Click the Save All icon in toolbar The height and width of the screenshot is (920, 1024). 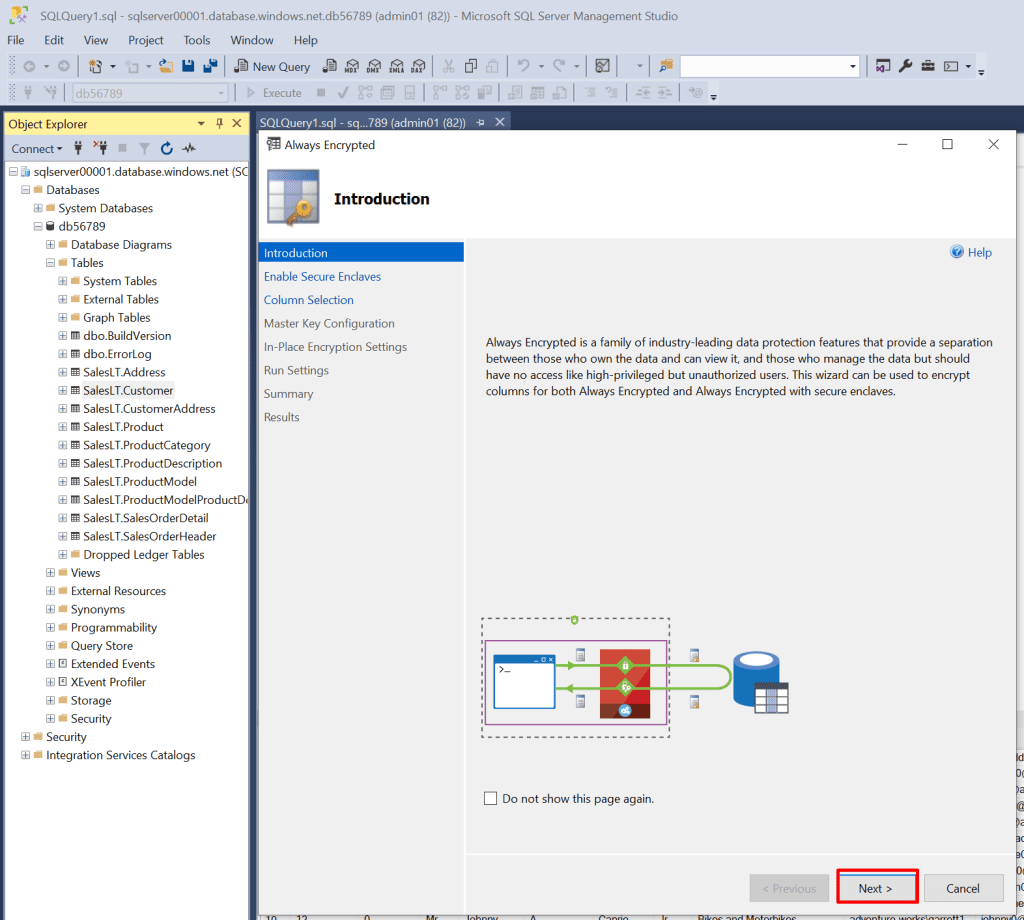(x=210, y=66)
